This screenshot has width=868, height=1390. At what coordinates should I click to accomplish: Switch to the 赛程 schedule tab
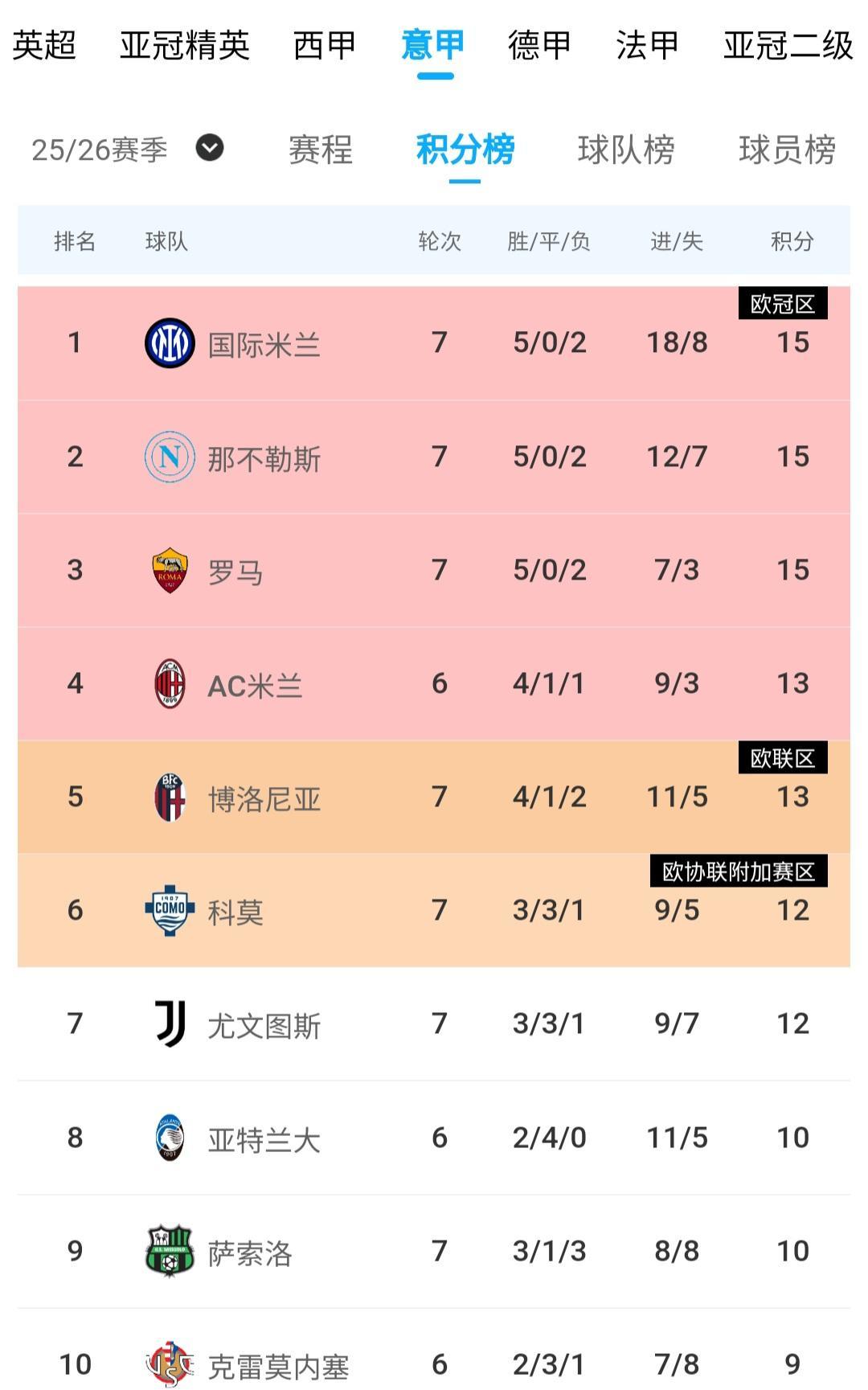[x=321, y=150]
